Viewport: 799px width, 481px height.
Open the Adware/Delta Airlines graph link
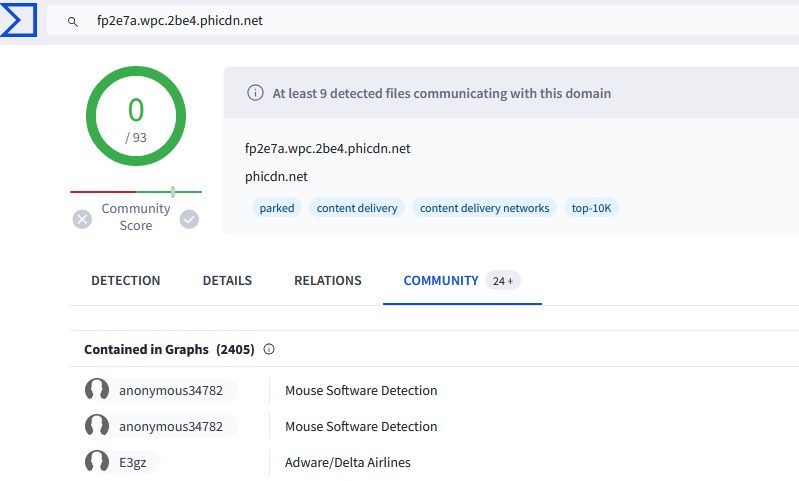click(x=347, y=462)
